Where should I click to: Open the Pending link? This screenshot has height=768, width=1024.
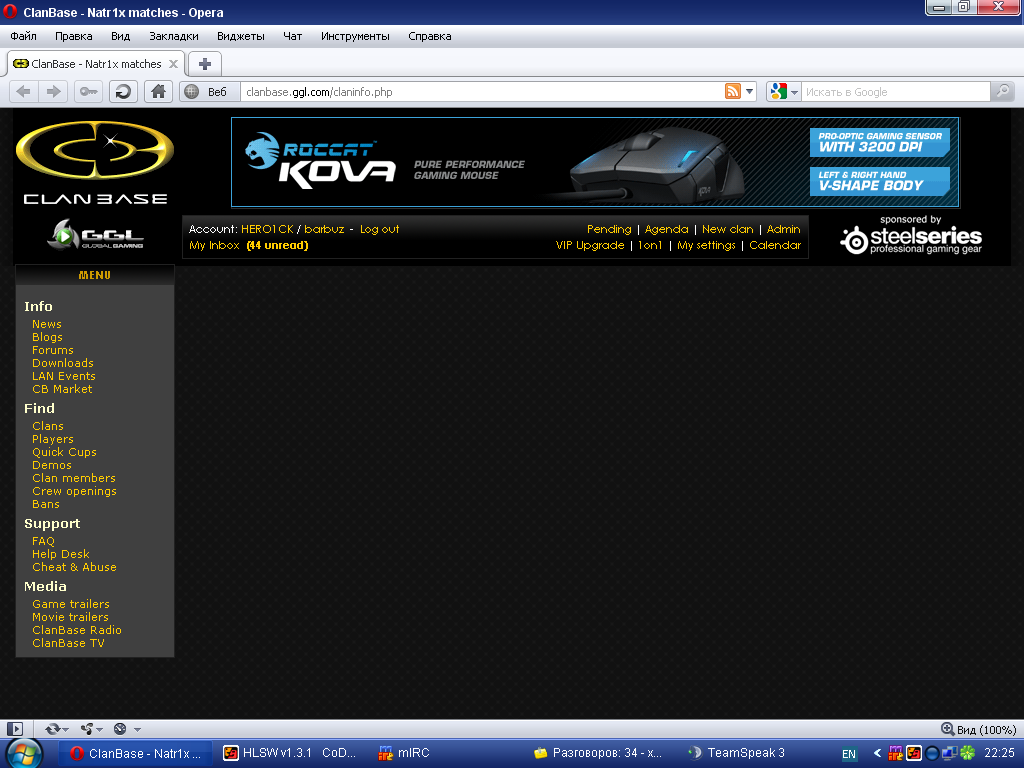[609, 229]
